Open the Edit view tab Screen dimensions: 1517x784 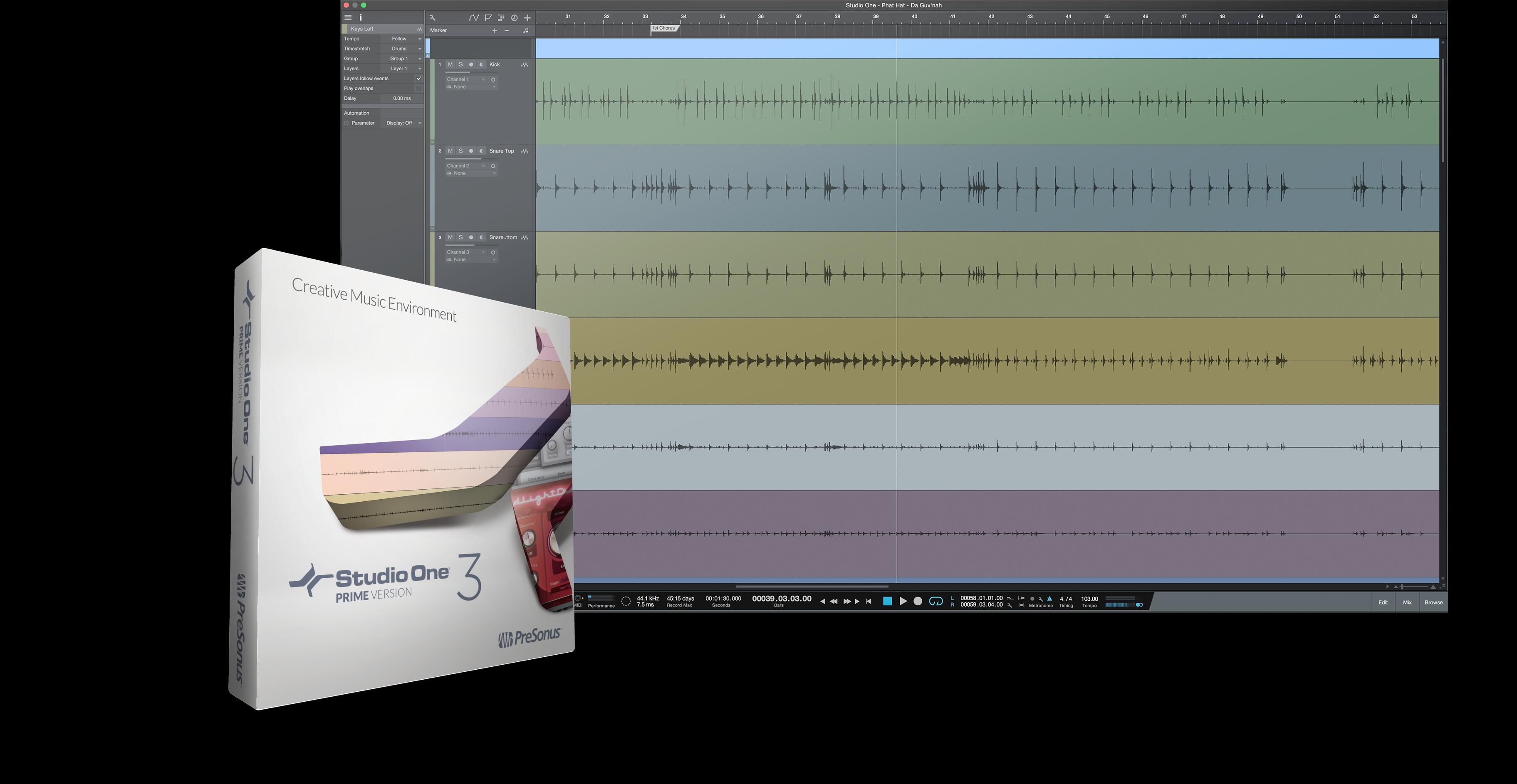click(1383, 602)
